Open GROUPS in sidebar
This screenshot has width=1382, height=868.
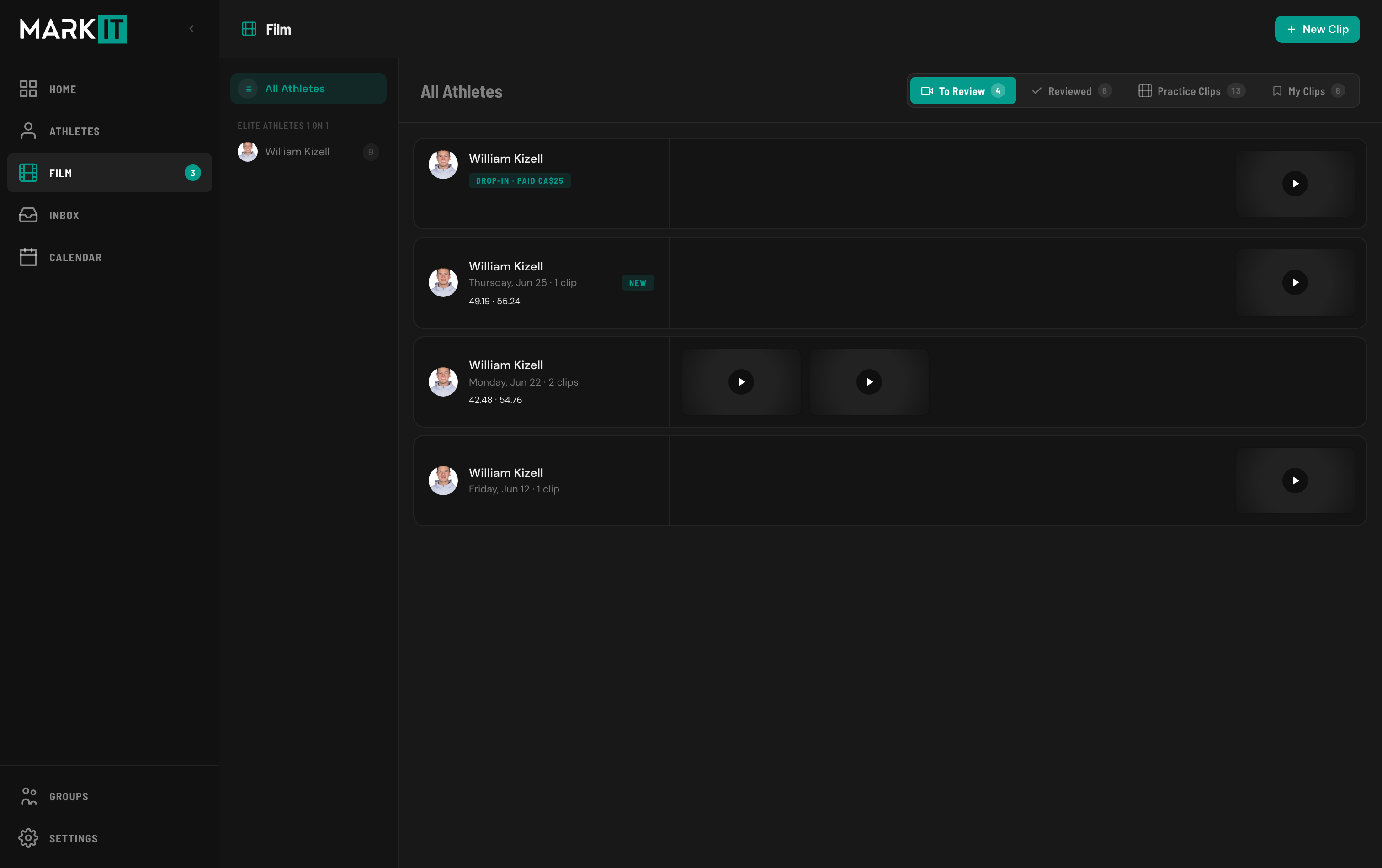tap(69, 796)
